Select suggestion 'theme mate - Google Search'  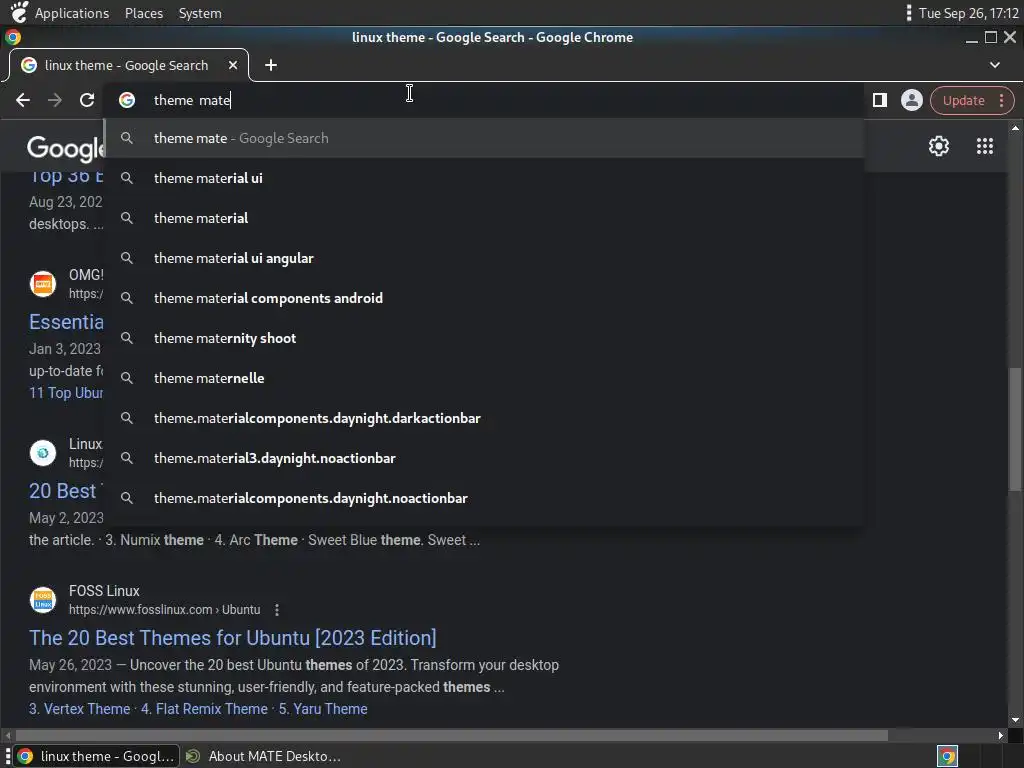point(484,138)
